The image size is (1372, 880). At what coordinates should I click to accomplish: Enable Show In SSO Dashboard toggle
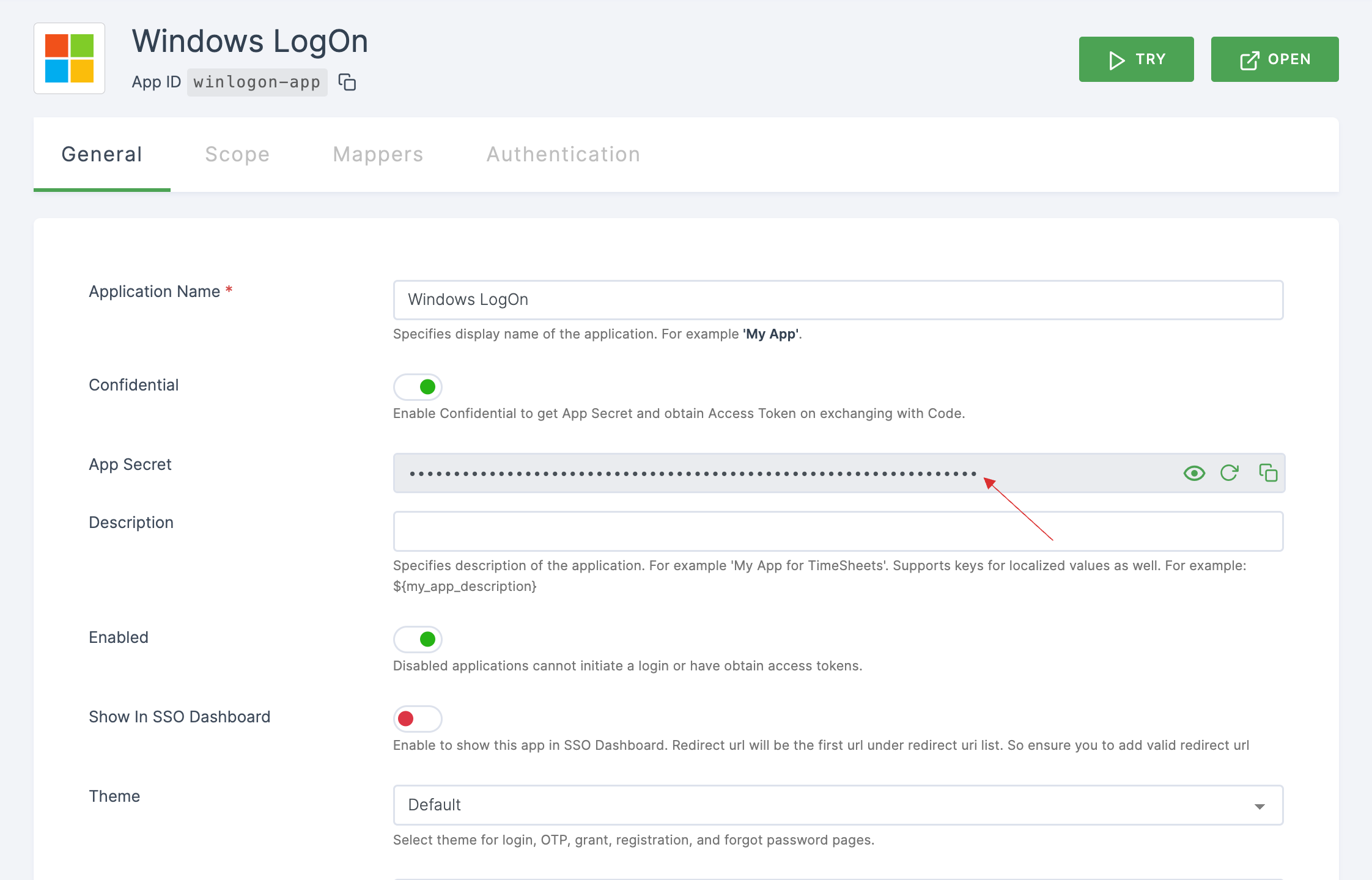(418, 719)
